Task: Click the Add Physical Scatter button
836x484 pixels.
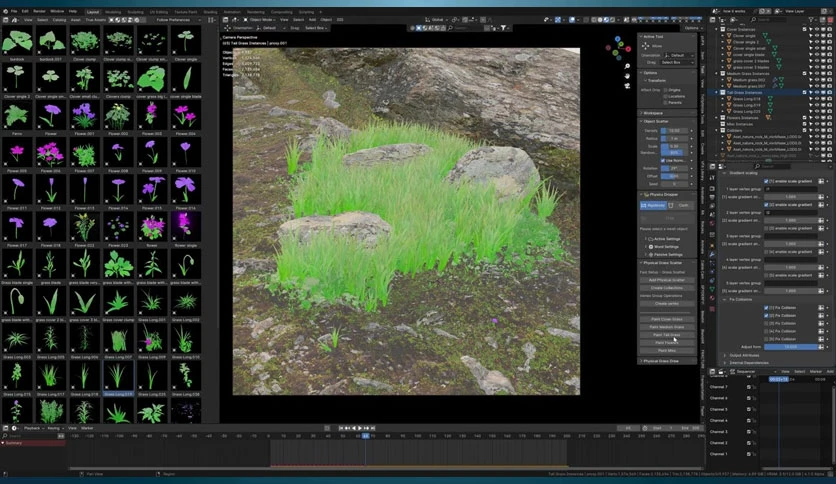Action: [x=666, y=280]
